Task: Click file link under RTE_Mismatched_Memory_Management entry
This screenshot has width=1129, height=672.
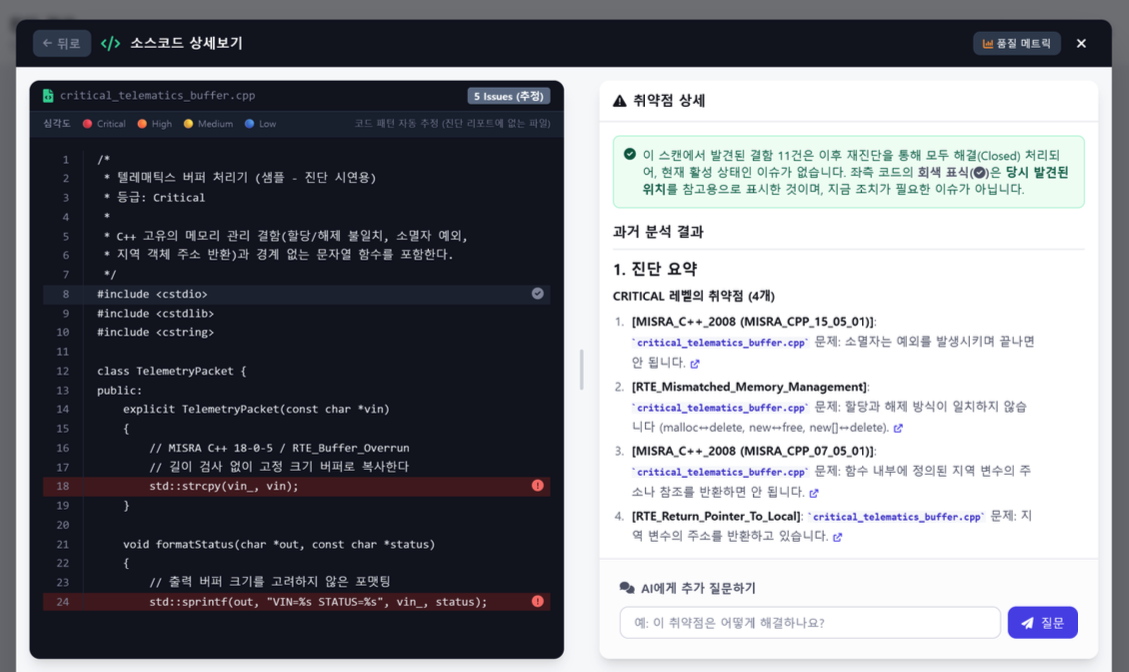Action: [x=720, y=408]
